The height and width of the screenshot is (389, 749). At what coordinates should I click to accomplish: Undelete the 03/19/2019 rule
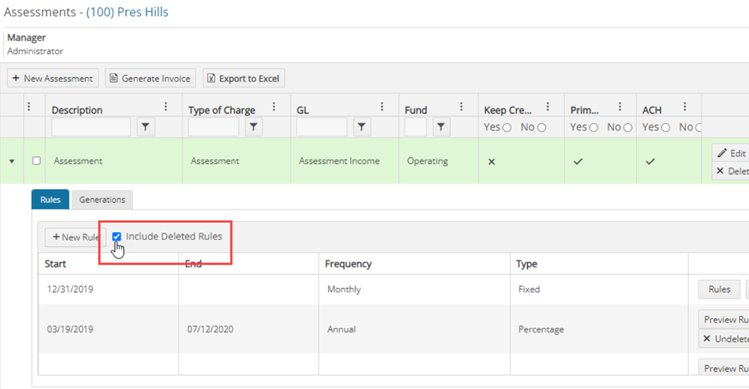[724, 339]
